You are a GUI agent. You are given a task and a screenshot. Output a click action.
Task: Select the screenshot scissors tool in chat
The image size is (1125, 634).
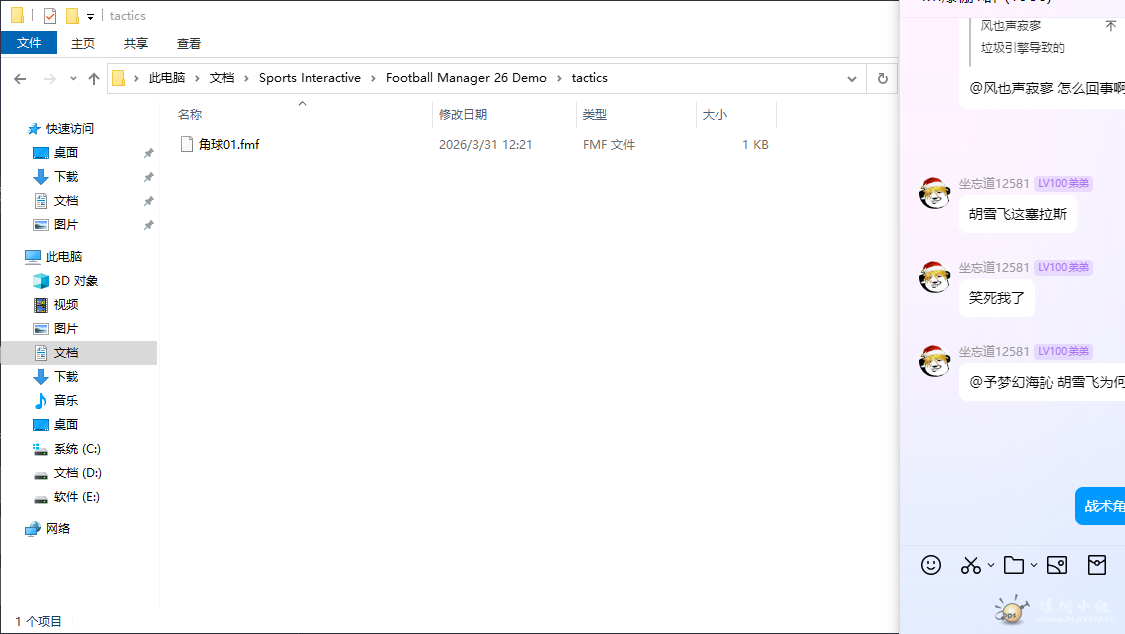point(971,565)
